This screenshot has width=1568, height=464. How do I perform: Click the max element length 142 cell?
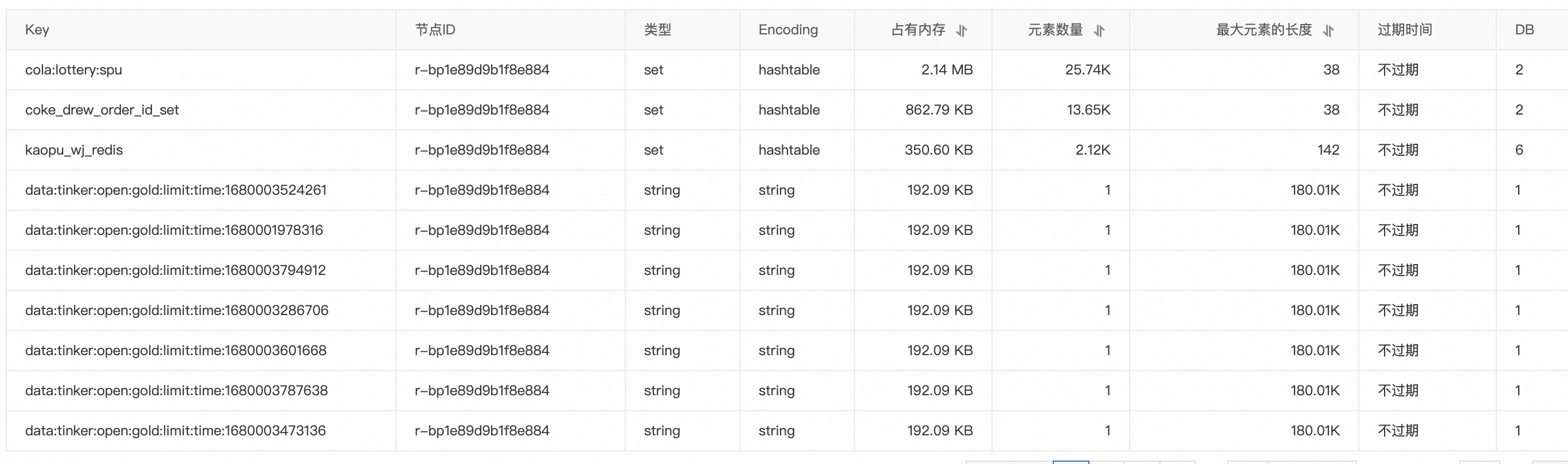point(1328,150)
